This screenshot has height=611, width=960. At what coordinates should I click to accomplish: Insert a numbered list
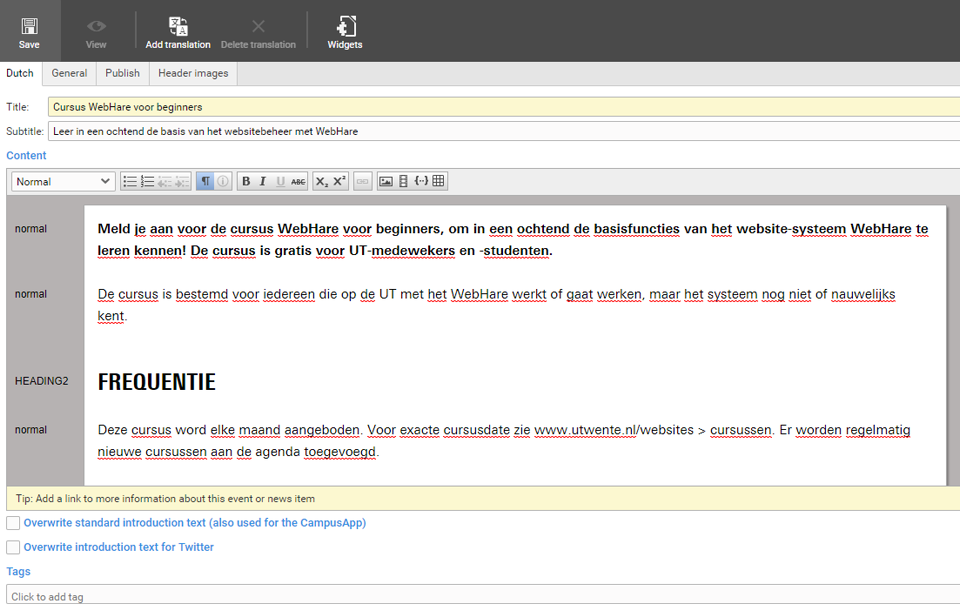(148, 181)
